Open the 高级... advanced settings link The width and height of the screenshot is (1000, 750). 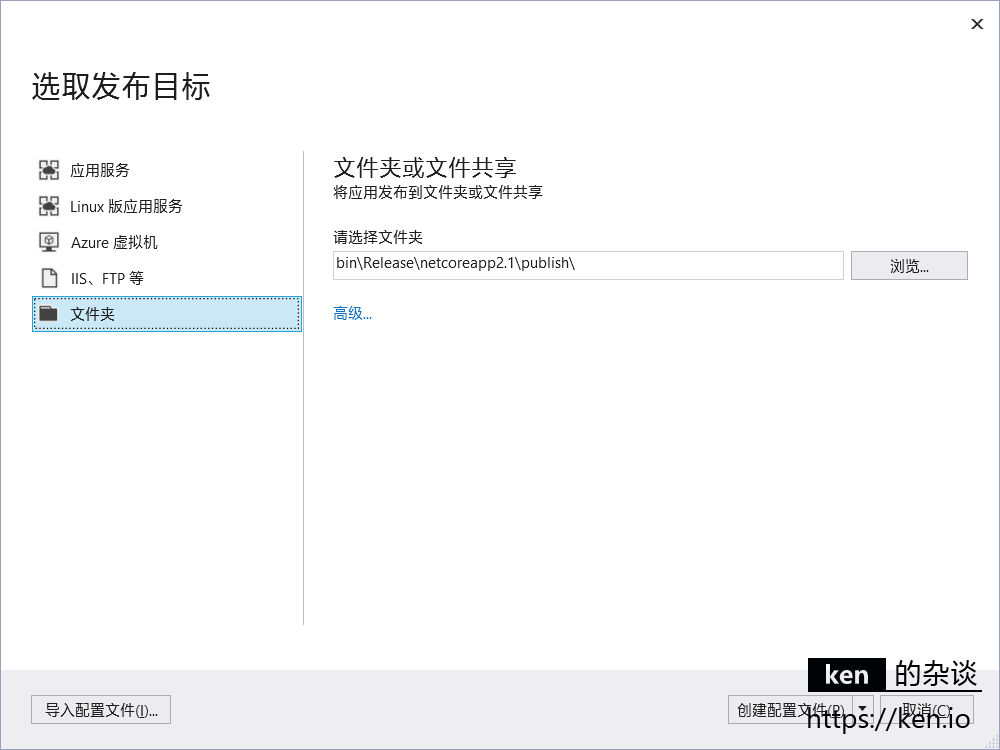point(352,313)
